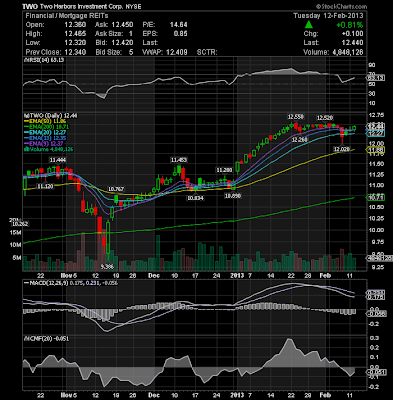Click the 11.120 price annotation
This screenshot has width=393, height=400.
[x=45, y=186]
